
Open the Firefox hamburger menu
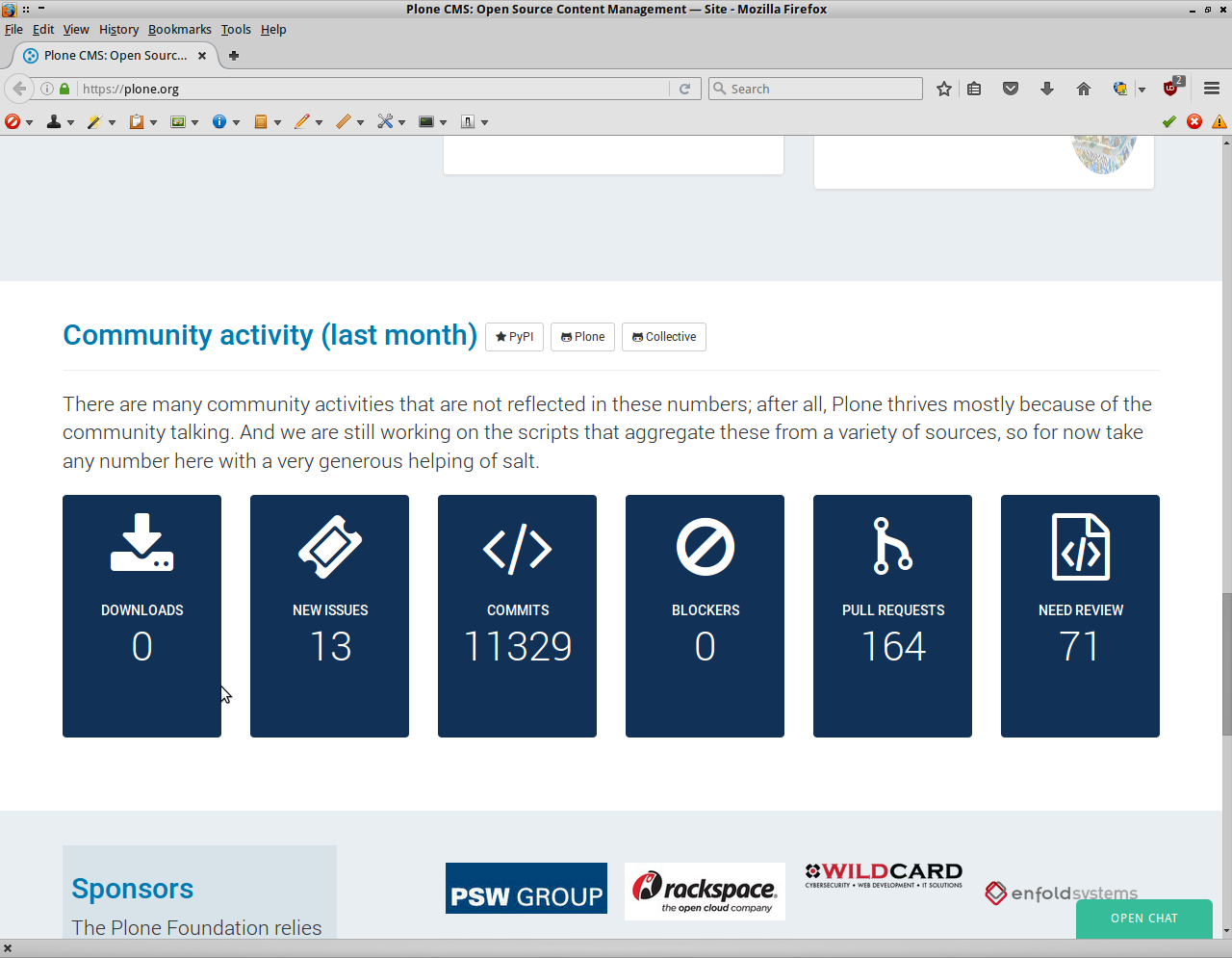pyautogui.click(x=1212, y=89)
